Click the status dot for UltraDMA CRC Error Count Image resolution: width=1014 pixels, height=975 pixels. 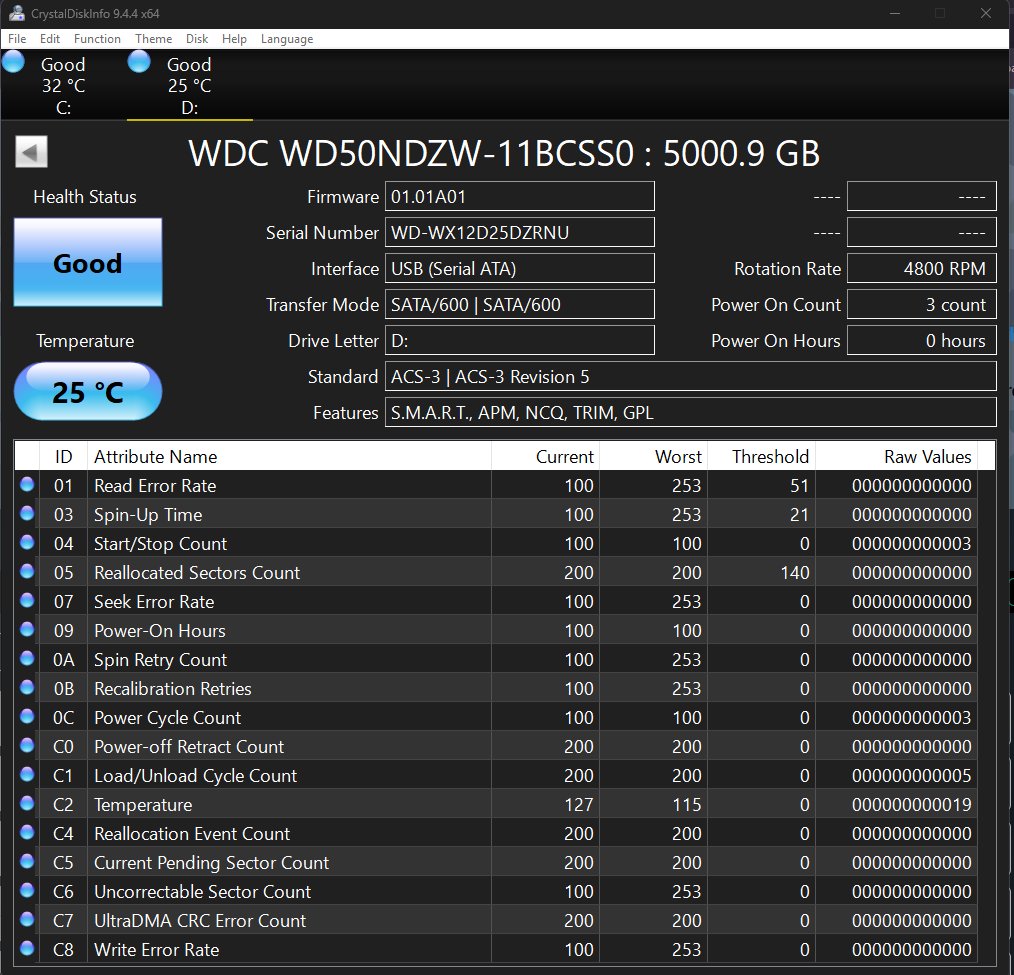pos(27,919)
